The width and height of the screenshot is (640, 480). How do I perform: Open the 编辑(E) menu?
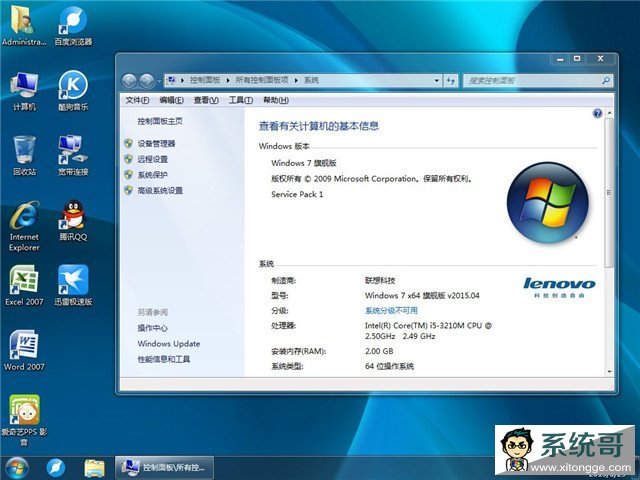point(171,100)
